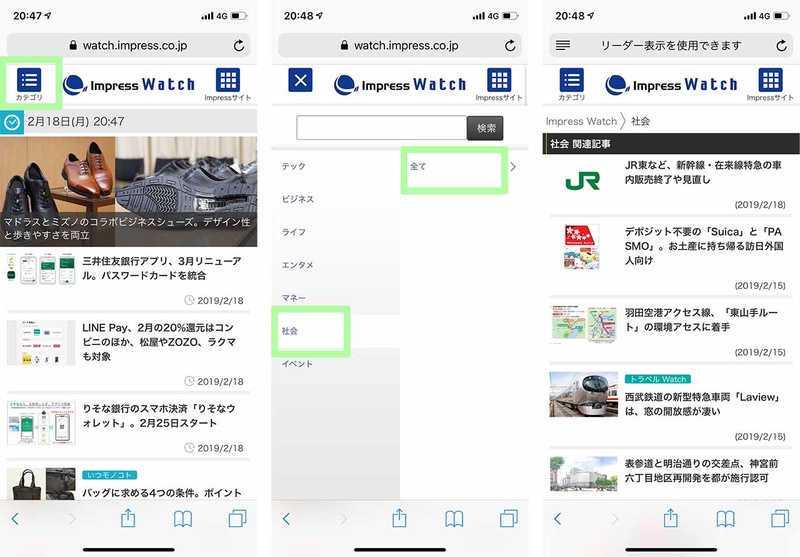Go back using the right phone's Safari back arrow
The width and height of the screenshot is (800, 557).
[558, 519]
